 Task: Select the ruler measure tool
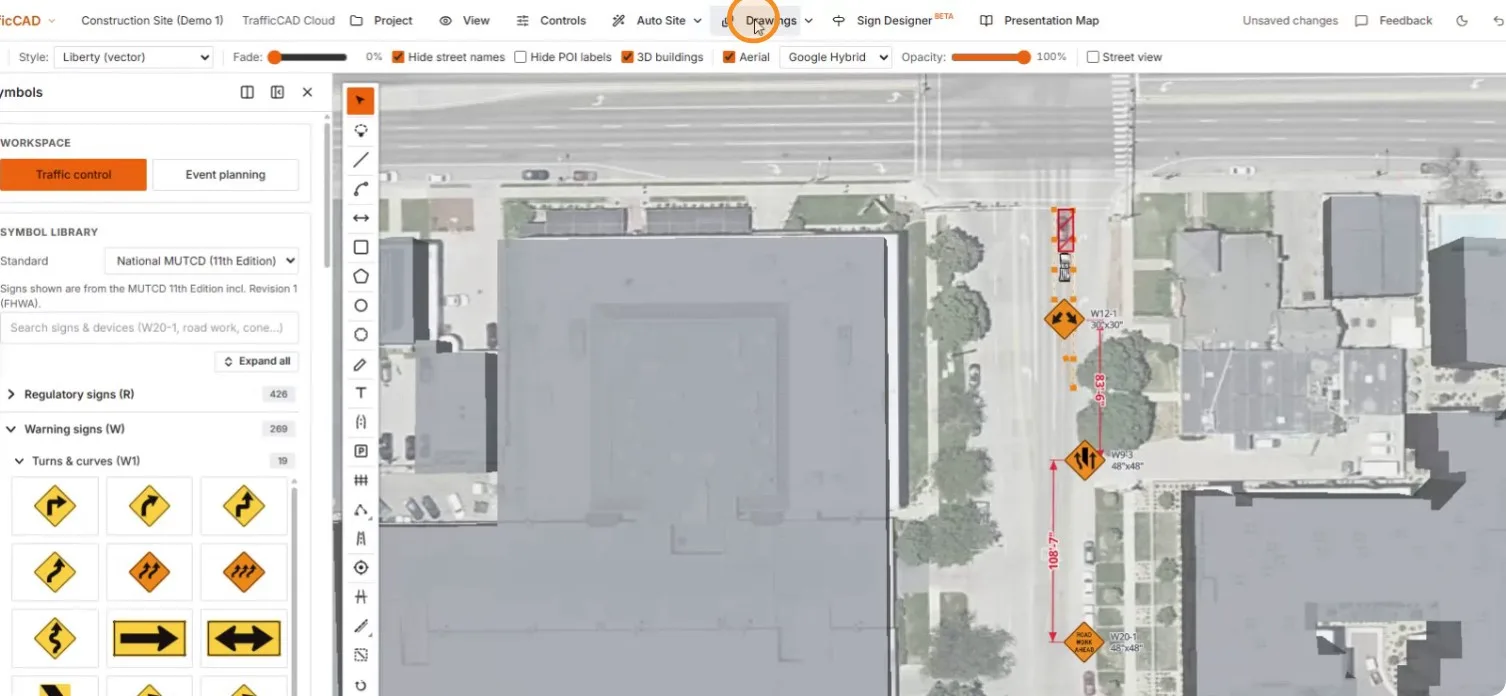tap(361, 626)
